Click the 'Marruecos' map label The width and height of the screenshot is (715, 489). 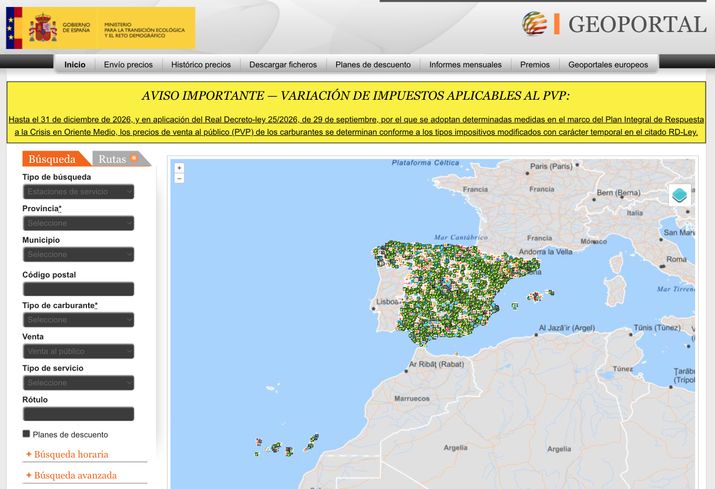pyautogui.click(x=412, y=398)
